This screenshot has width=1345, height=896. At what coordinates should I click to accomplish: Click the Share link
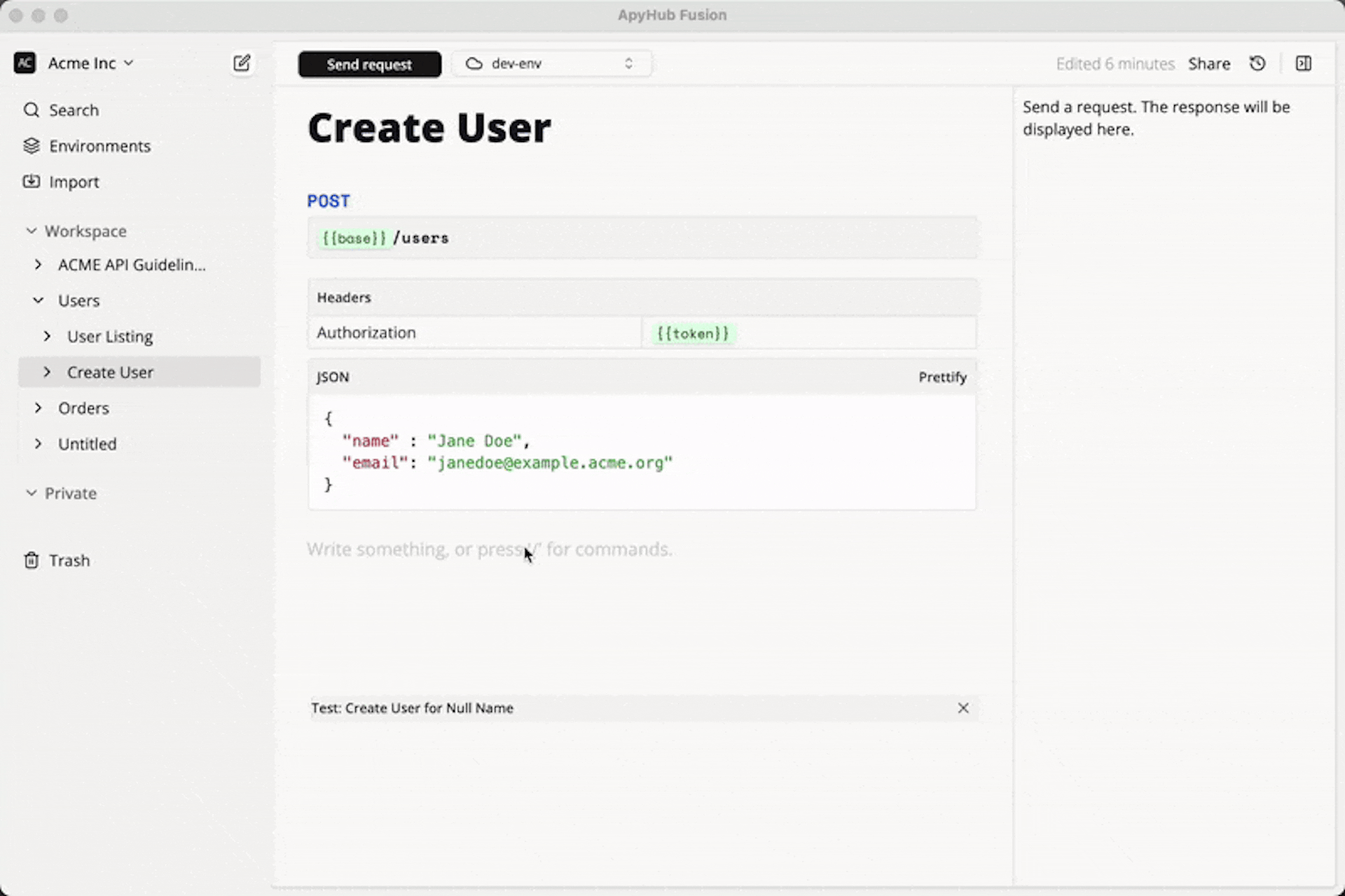[1209, 63]
